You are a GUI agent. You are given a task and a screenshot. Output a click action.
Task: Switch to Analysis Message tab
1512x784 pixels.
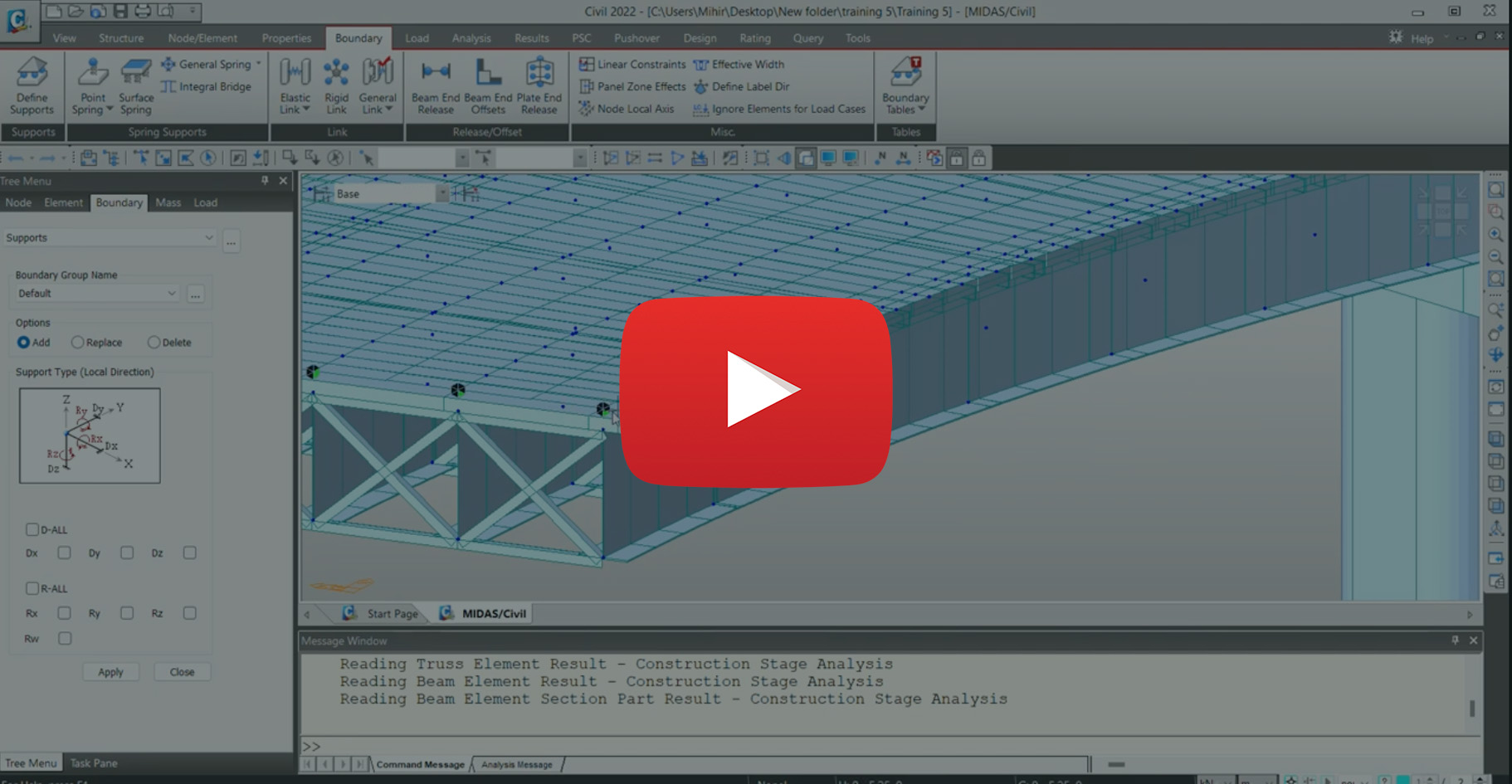[516, 764]
